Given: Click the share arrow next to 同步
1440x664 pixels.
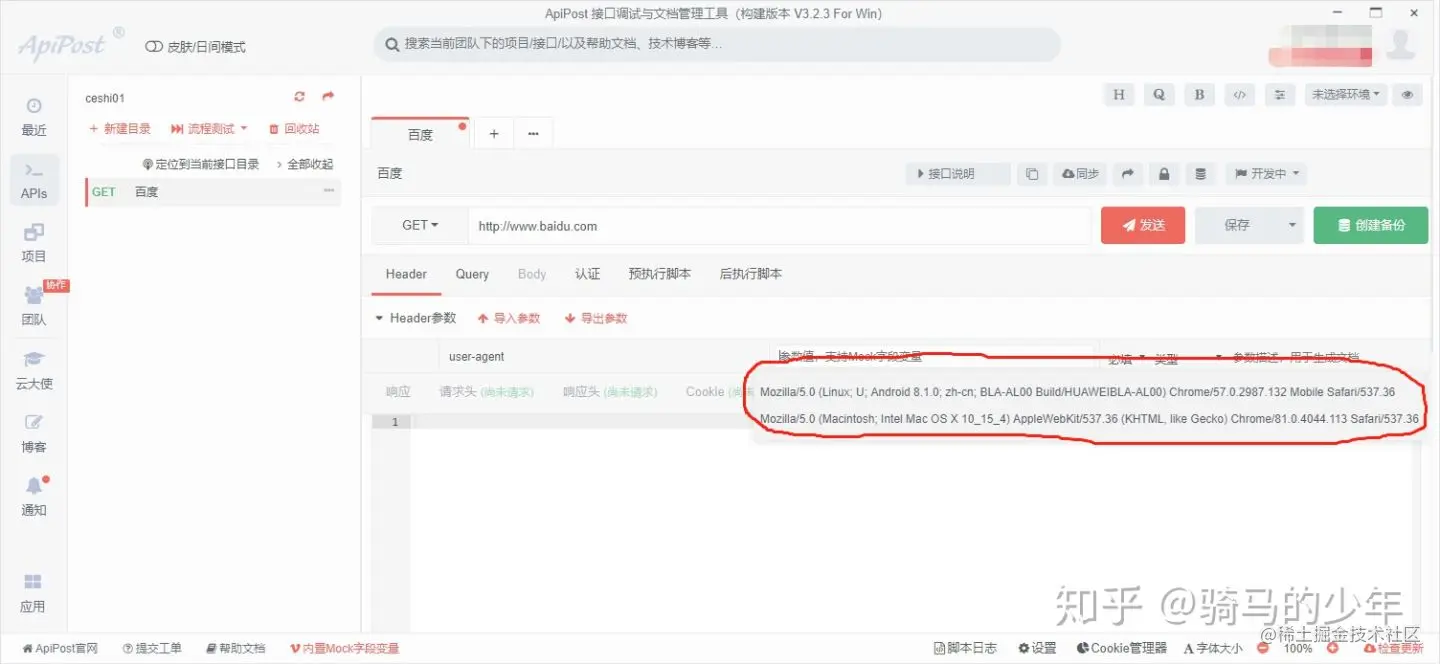Looking at the screenshot, I should click(1127, 174).
